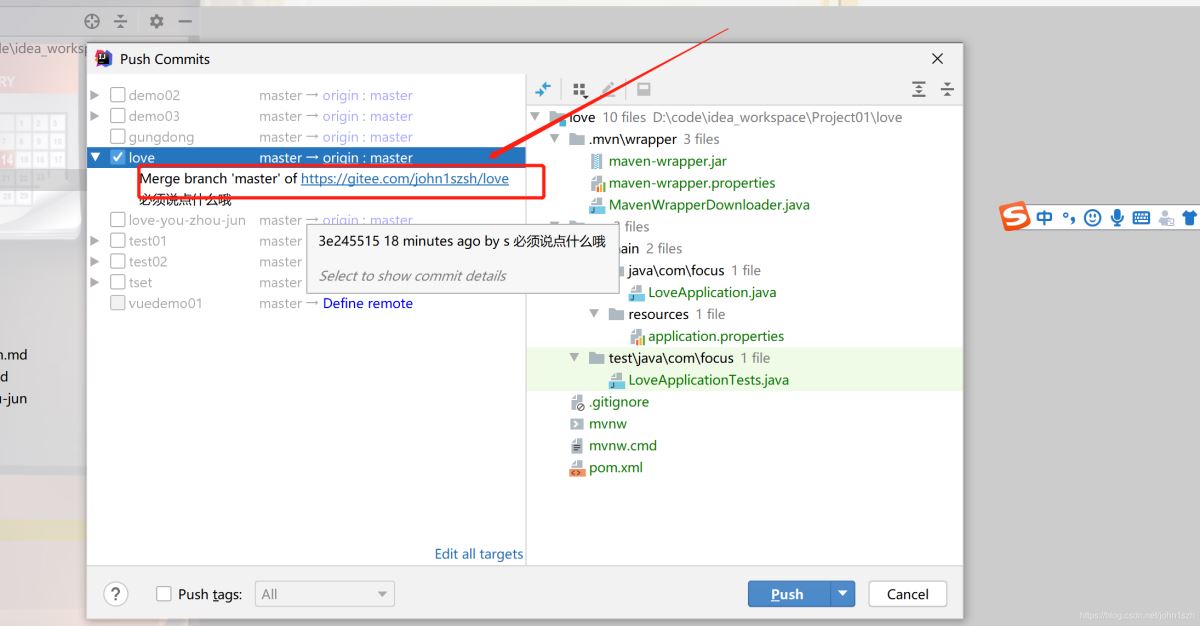Select the mvnw file
1200x626 pixels.
607,424
